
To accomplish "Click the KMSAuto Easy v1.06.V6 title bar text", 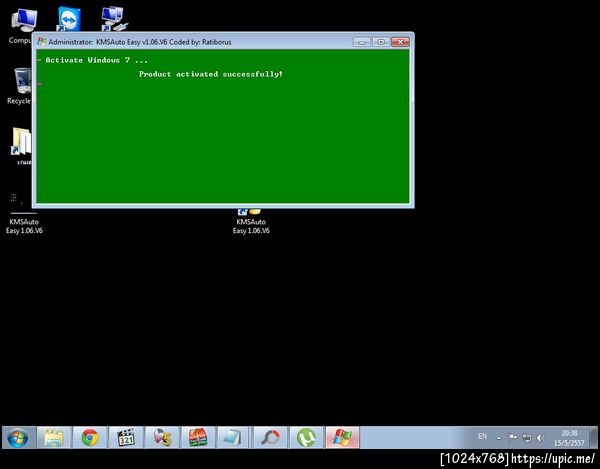I will [140, 42].
